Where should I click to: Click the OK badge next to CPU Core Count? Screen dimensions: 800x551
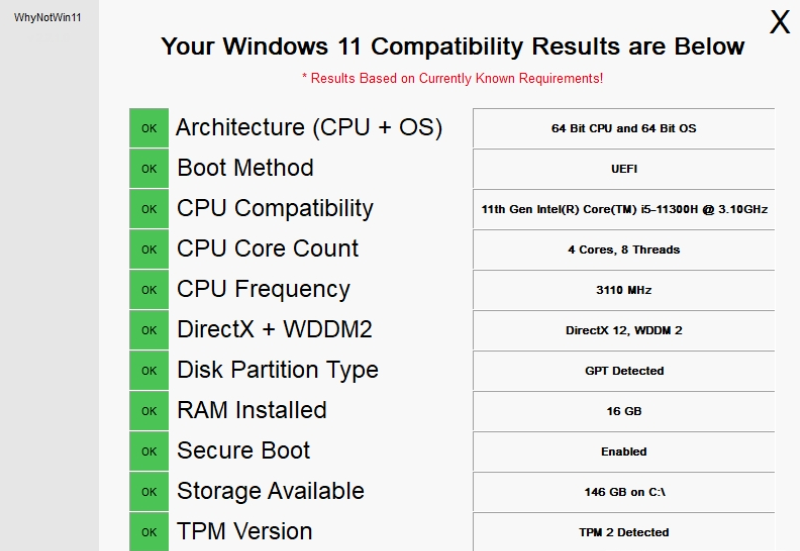149,249
